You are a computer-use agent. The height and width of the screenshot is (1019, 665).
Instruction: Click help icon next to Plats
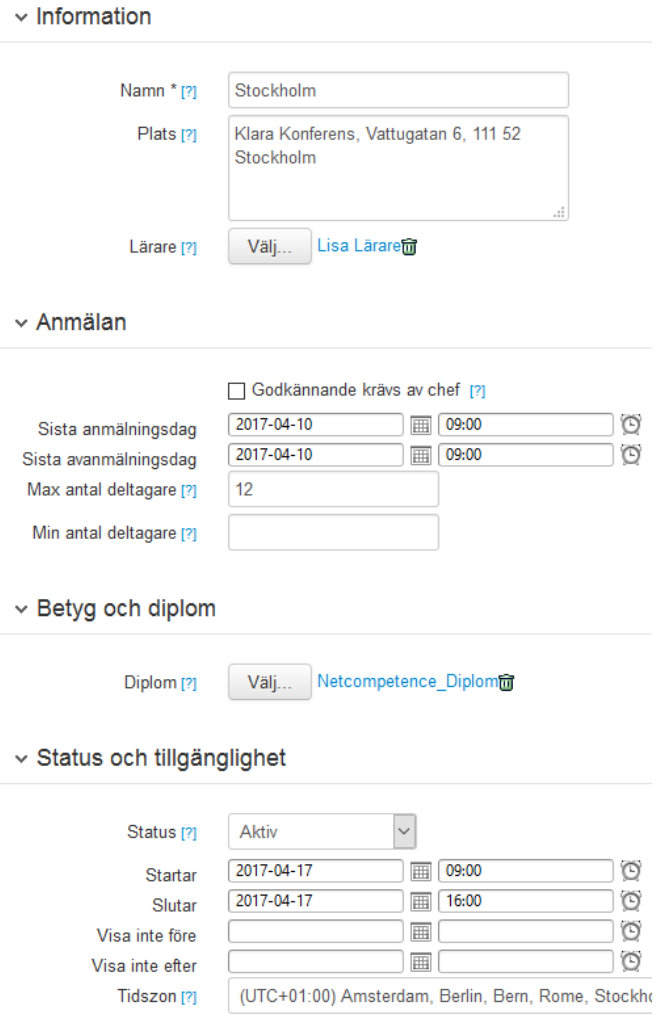point(189,135)
